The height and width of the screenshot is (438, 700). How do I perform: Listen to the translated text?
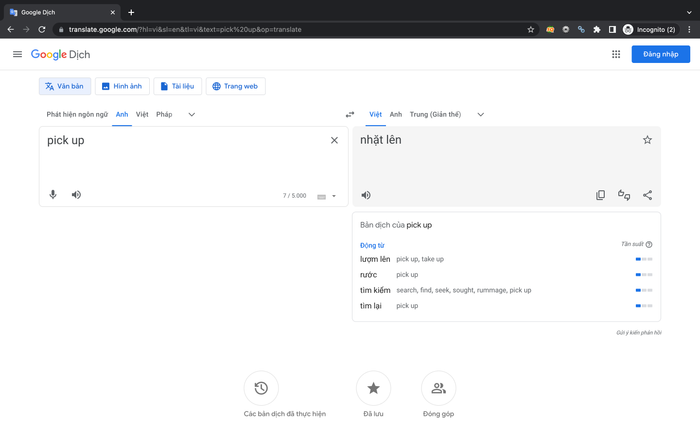366,195
